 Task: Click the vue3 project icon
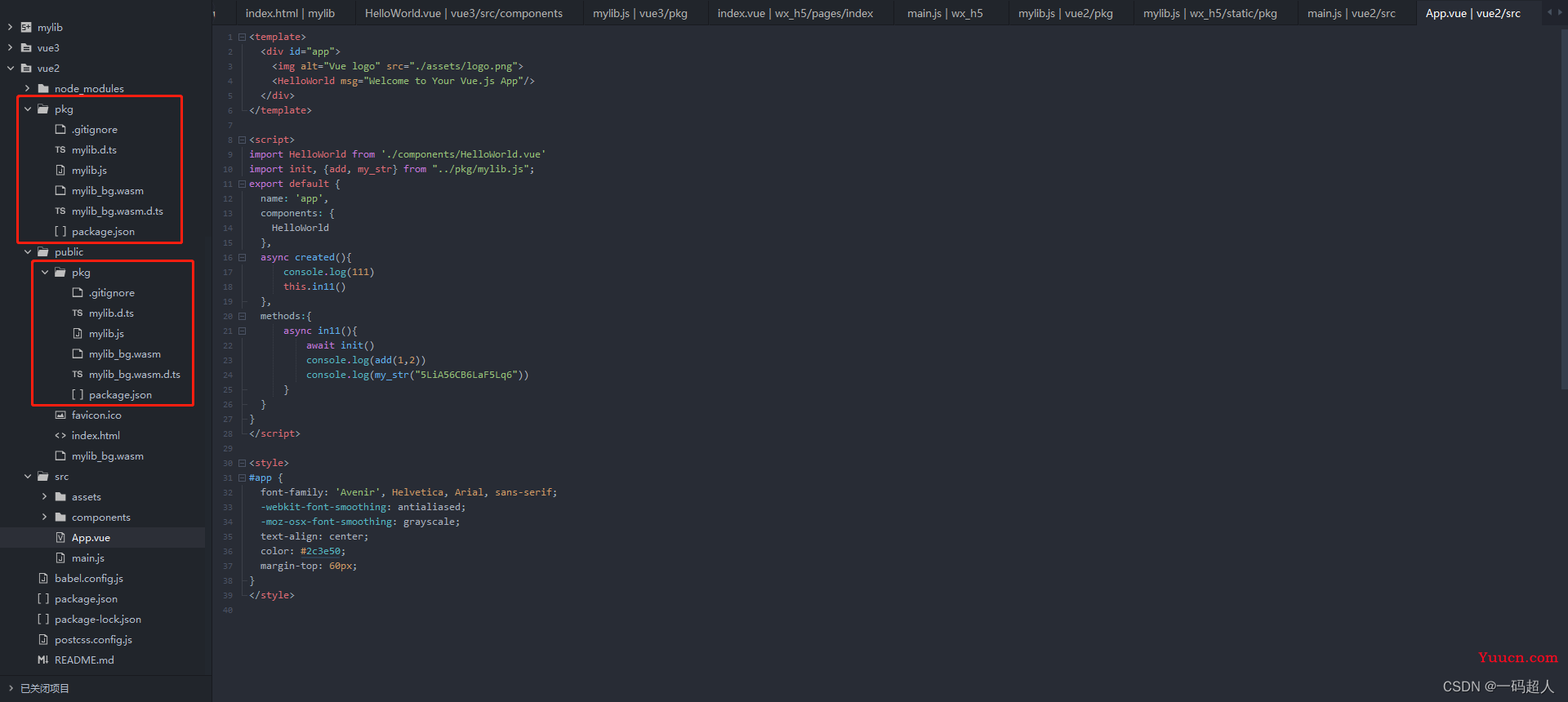click(x=26, y=47)
